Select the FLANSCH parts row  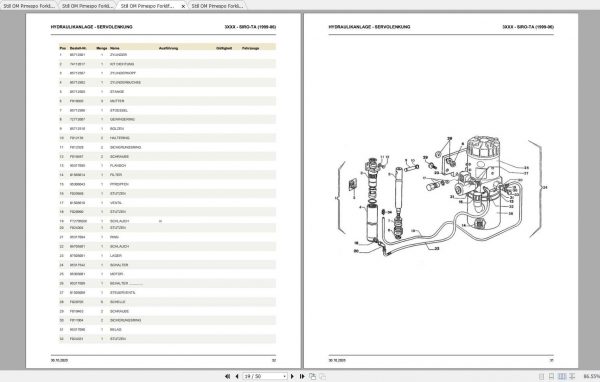click(167, 166)
